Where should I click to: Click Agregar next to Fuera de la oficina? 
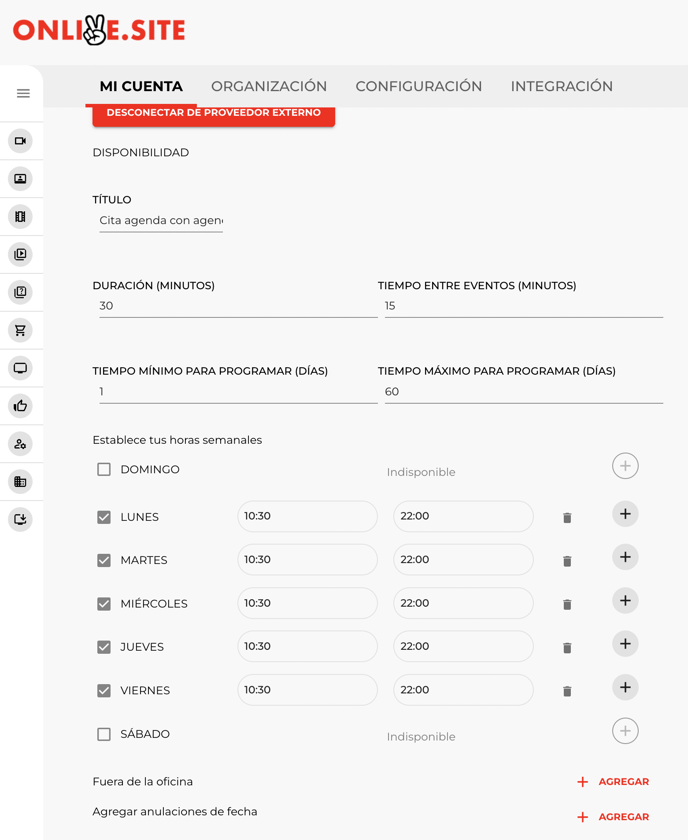(x=613, y=782)
